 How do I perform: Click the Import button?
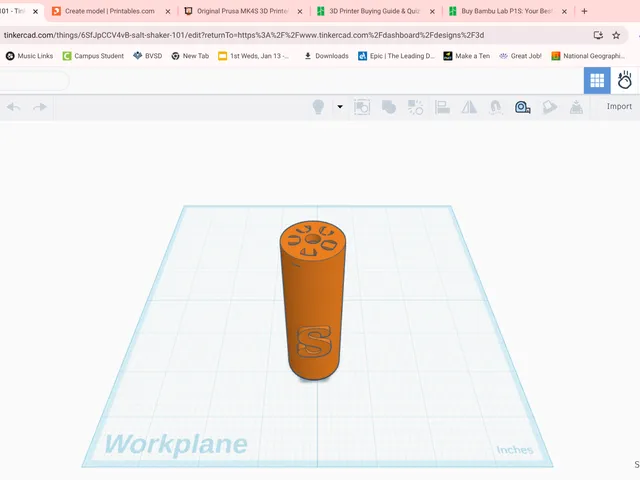619,107
